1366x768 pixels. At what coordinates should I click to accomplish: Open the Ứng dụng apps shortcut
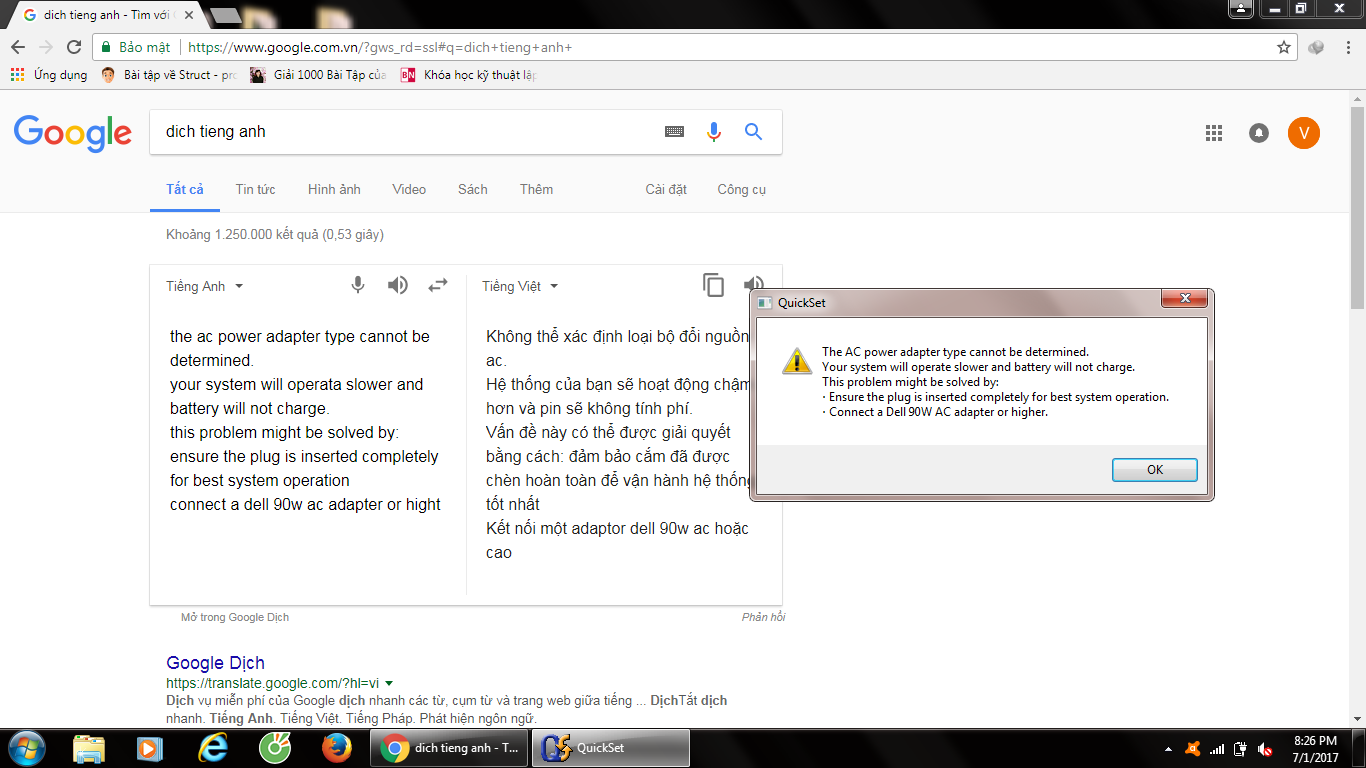48,75
